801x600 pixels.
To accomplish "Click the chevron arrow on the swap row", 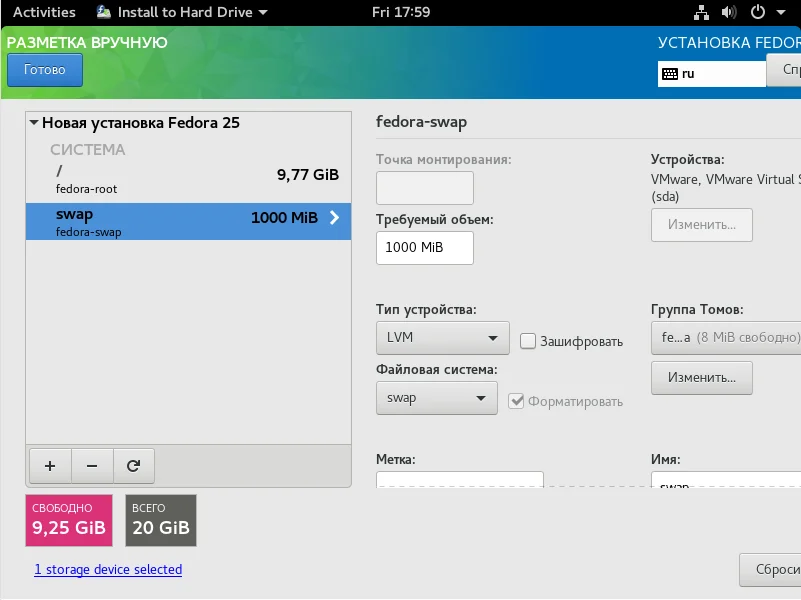I will point(334,218).
